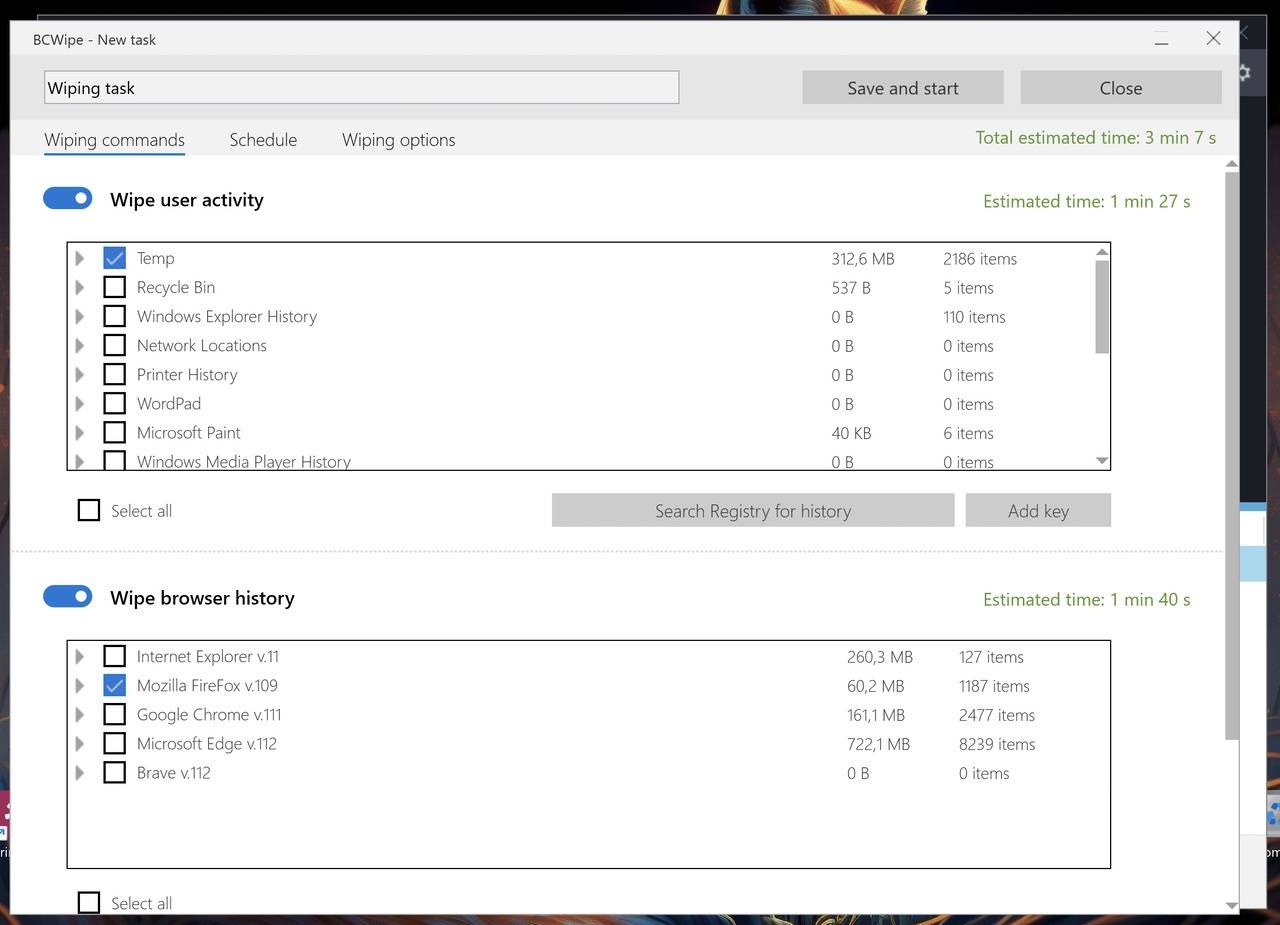This screenshot has height=925, width=1280.
Task: Click Search Registry for history
Action: point(753,510)
